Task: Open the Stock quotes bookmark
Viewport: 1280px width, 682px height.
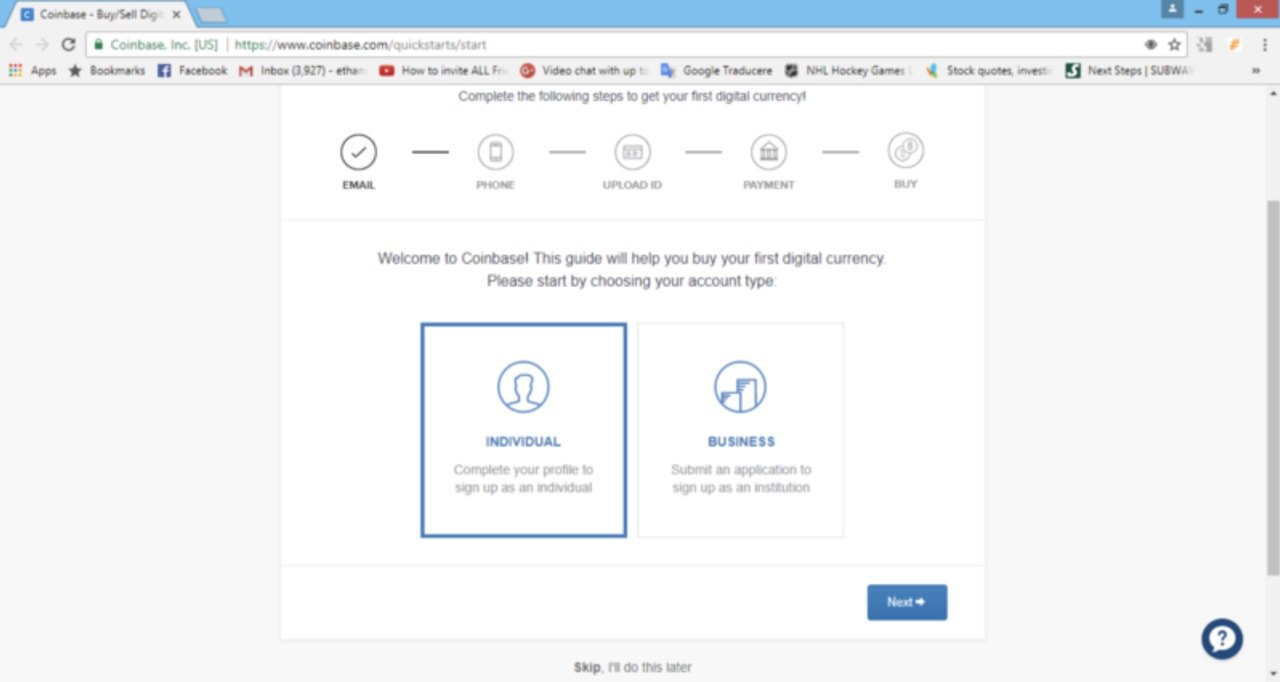Action: coord(988,71)
